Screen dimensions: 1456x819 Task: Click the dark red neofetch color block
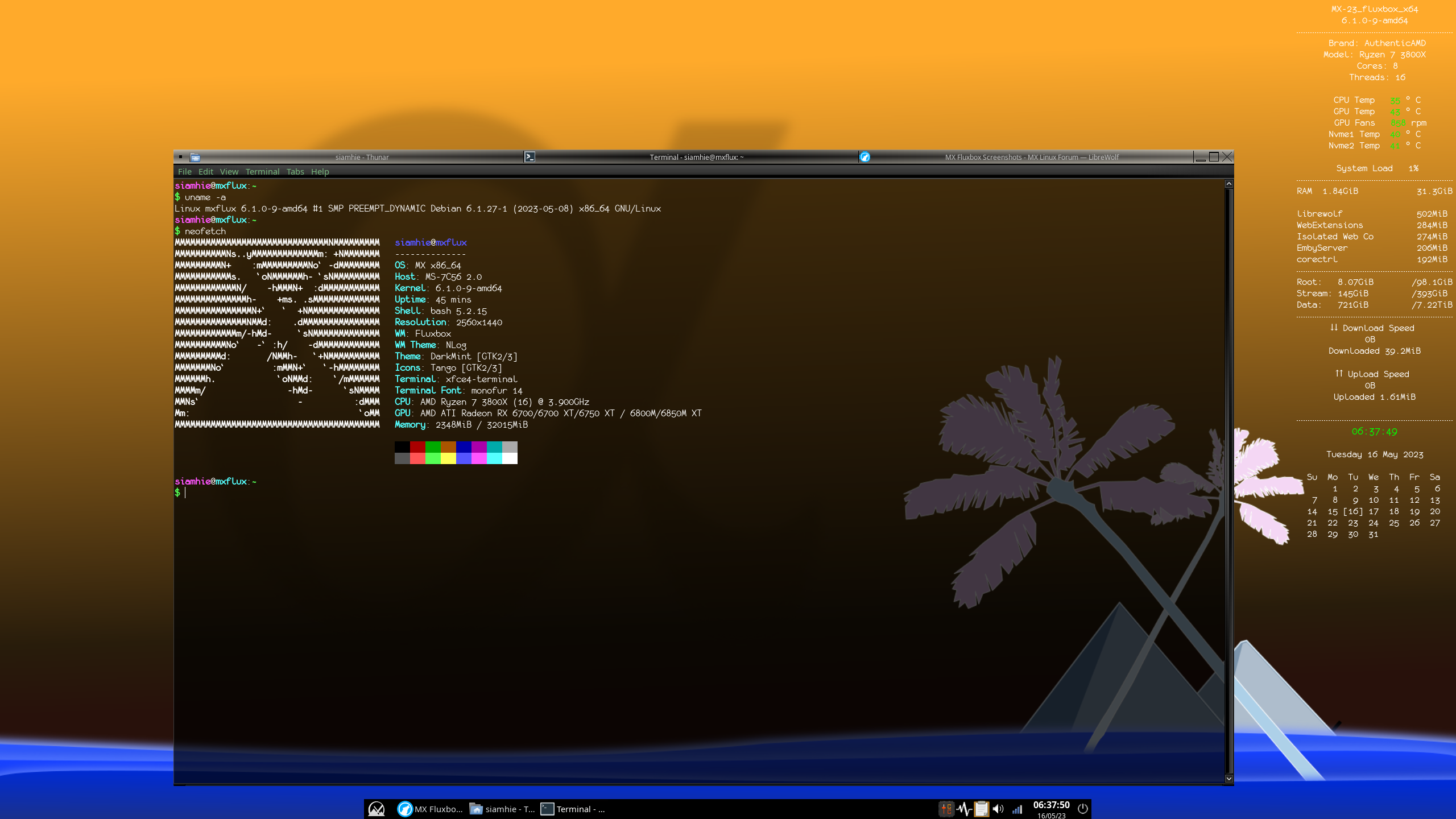click(417, 447)
